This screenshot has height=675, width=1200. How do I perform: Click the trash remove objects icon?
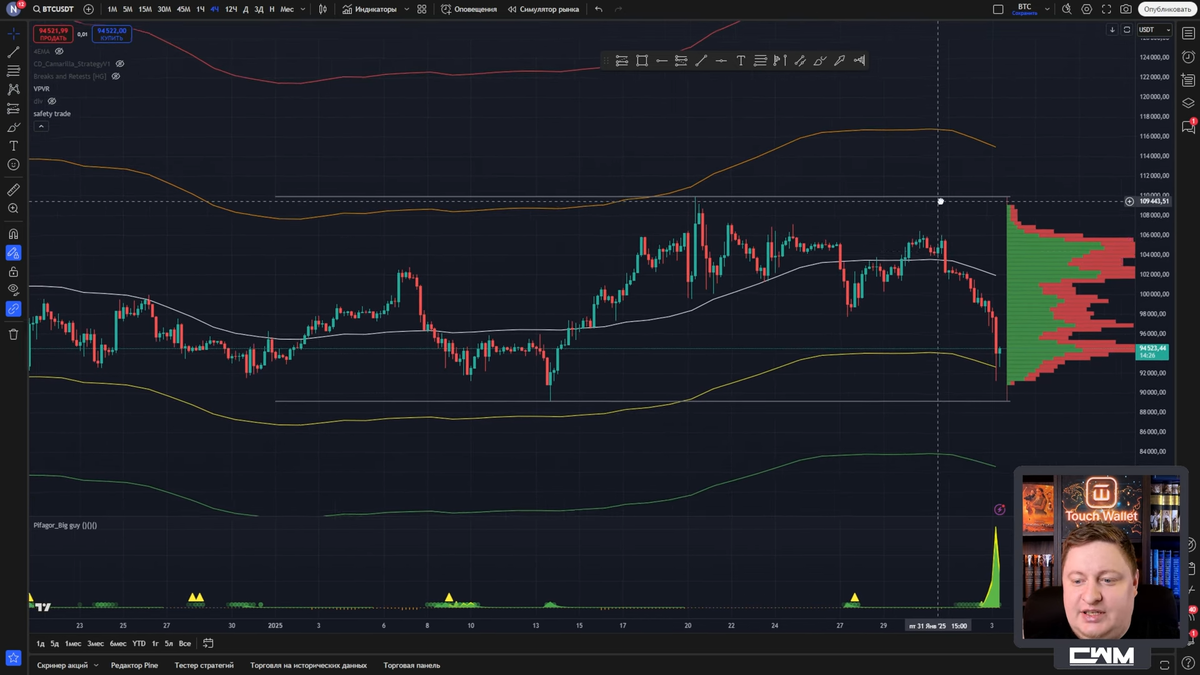(14, 334)
